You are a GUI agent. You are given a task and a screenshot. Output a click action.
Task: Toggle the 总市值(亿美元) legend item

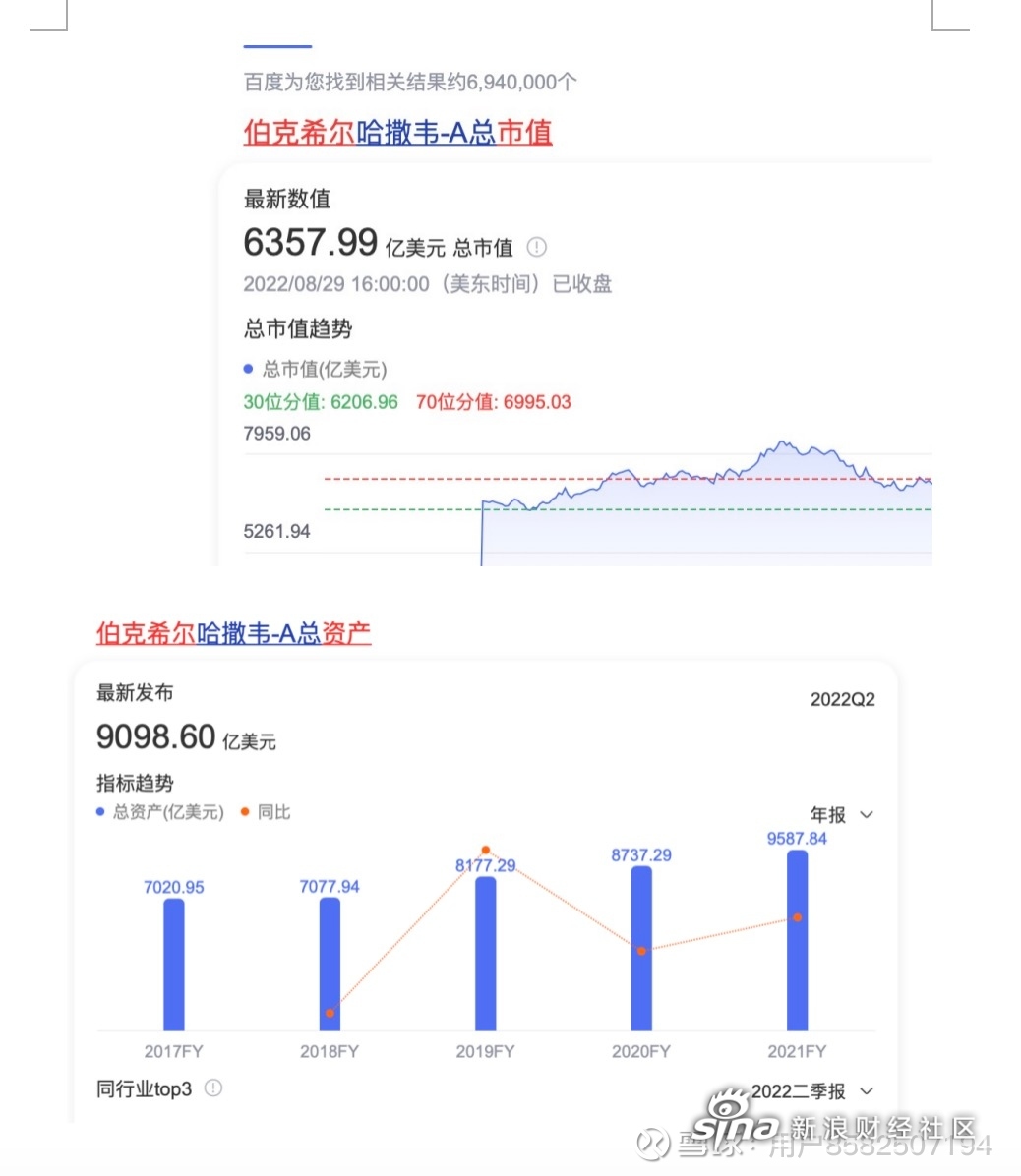[315, 369]
